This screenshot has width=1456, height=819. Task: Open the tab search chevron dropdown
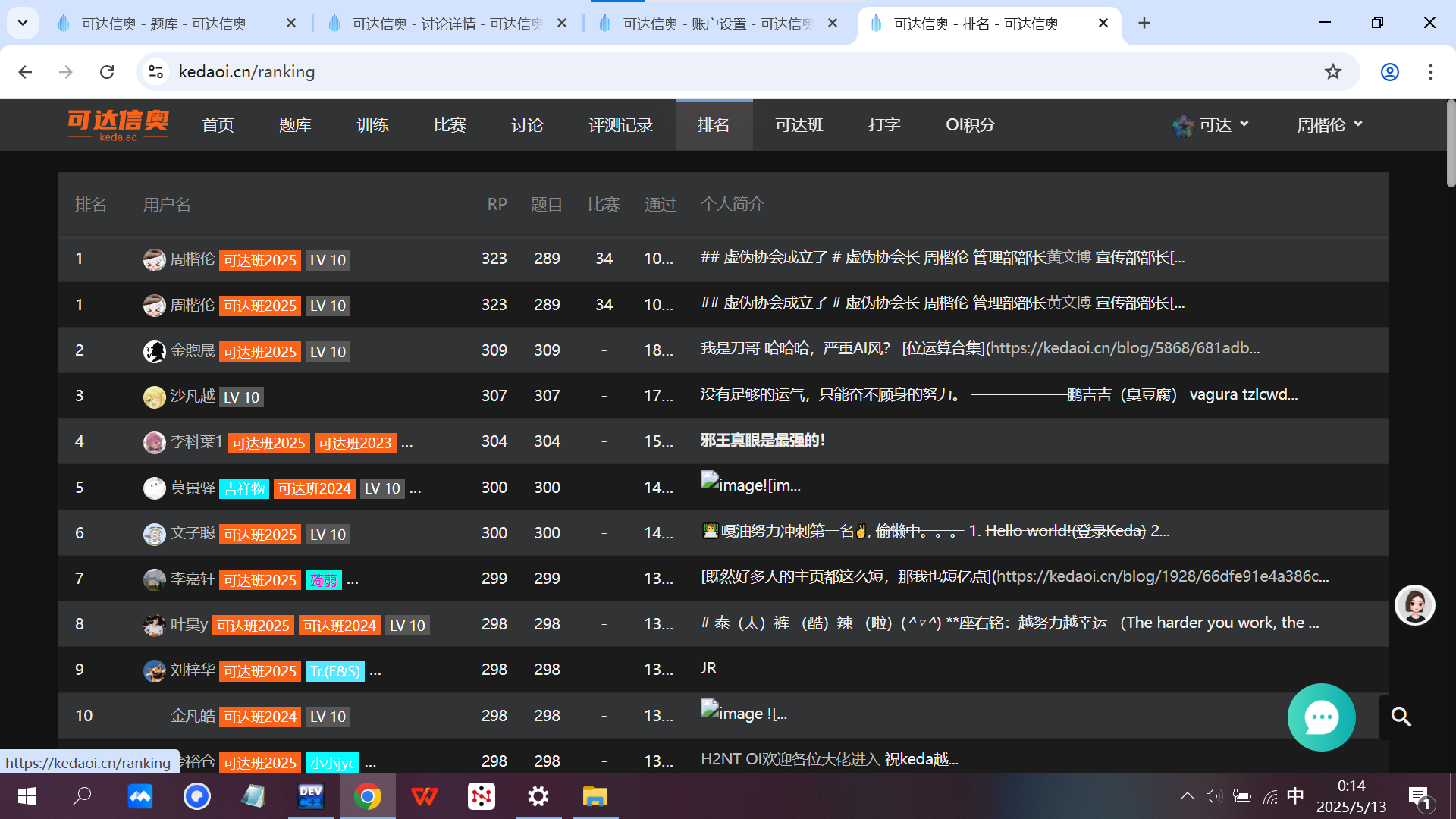(x=23, y=23)
